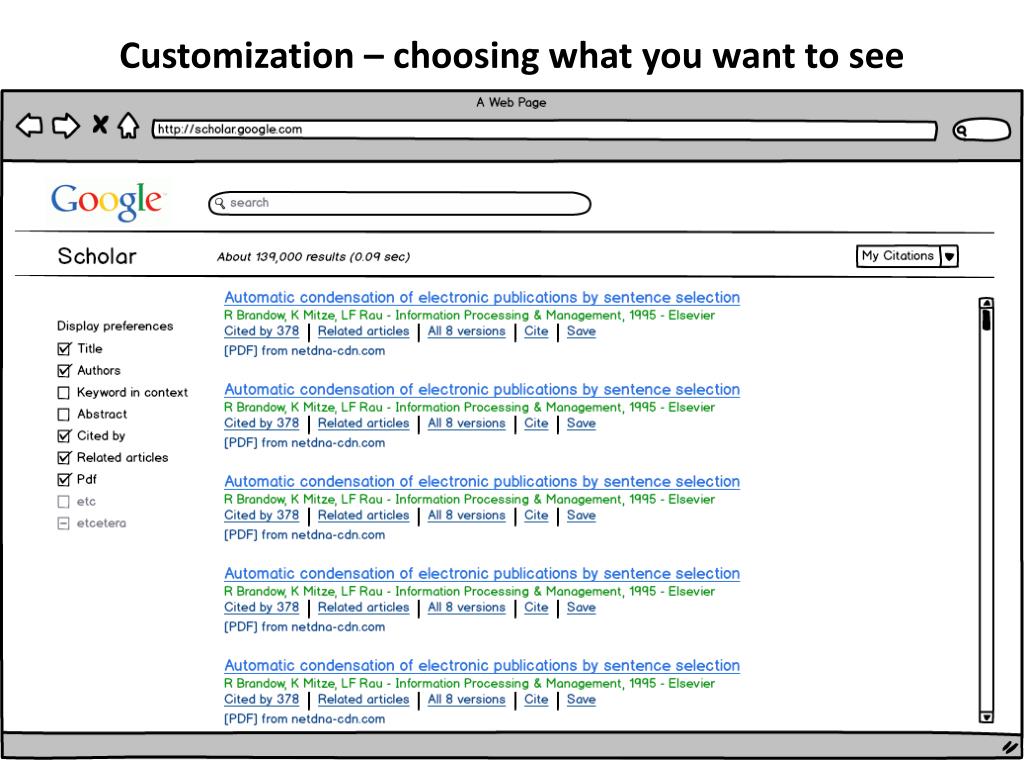Click Cite in the second result
Screen dimensions: 1024x768
(x=536, y=423)
